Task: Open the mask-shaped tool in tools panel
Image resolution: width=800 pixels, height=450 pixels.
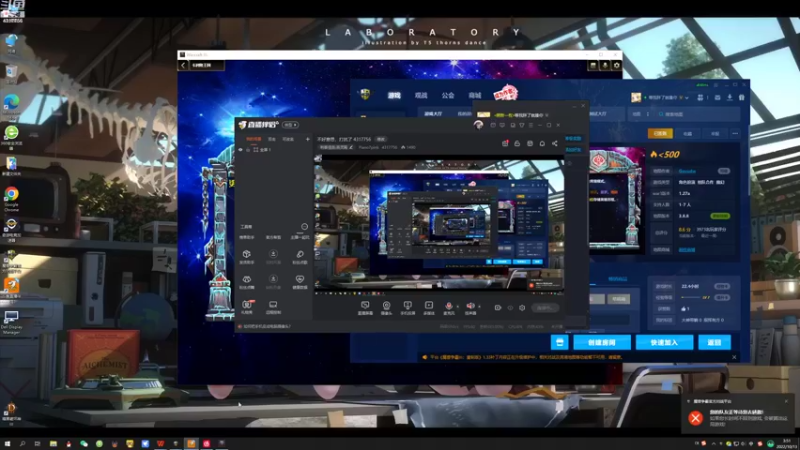Action: [x=246, y=279]
